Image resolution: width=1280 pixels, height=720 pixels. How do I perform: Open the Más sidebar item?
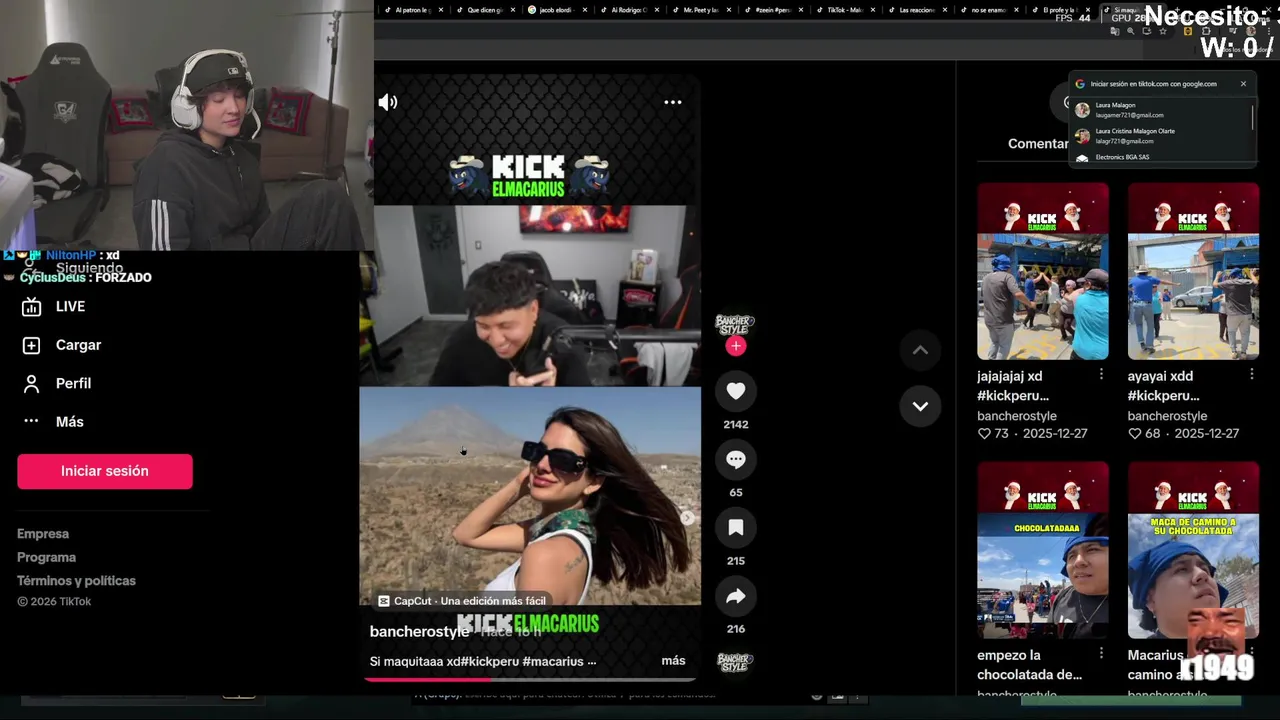coord(70,422)
